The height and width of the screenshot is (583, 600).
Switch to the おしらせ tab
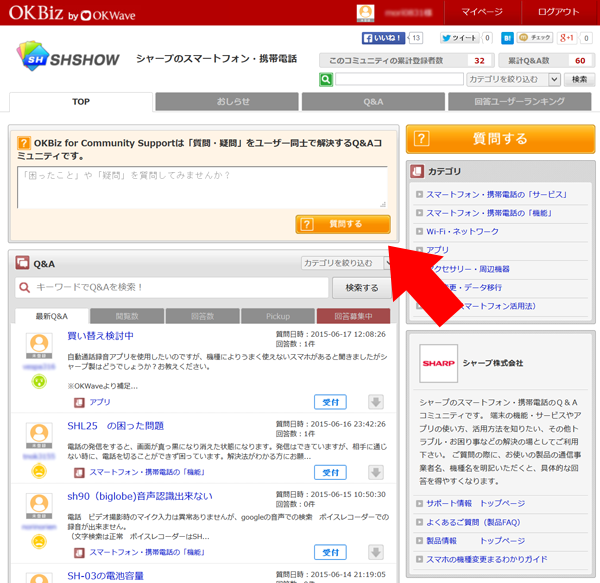(x=226, y=101)
